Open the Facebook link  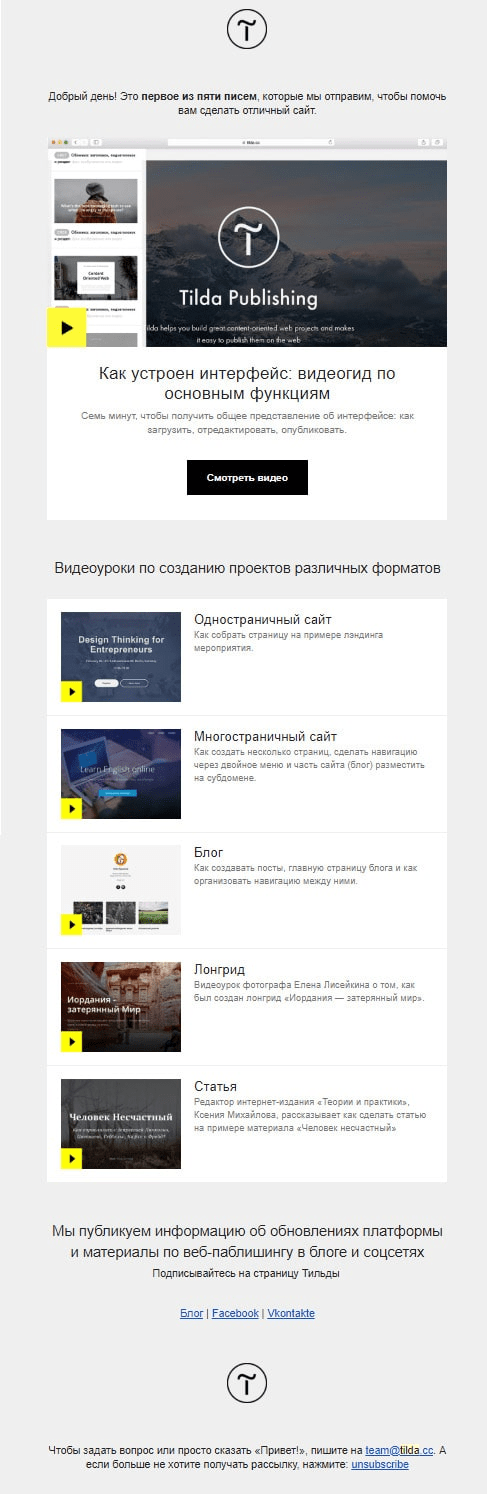pyautogui.click(x=235, y=1313)
